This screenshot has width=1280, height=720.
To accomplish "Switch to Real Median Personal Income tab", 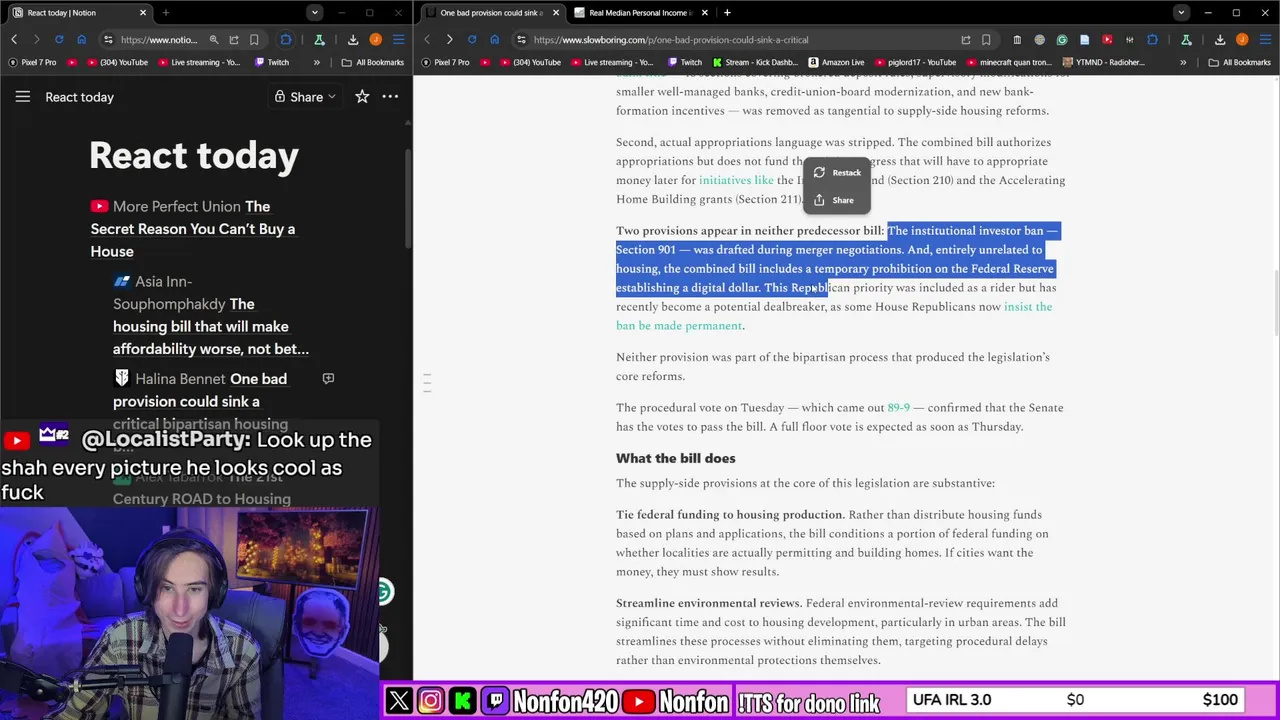I will pyautogui.click(x=640, y=13).
